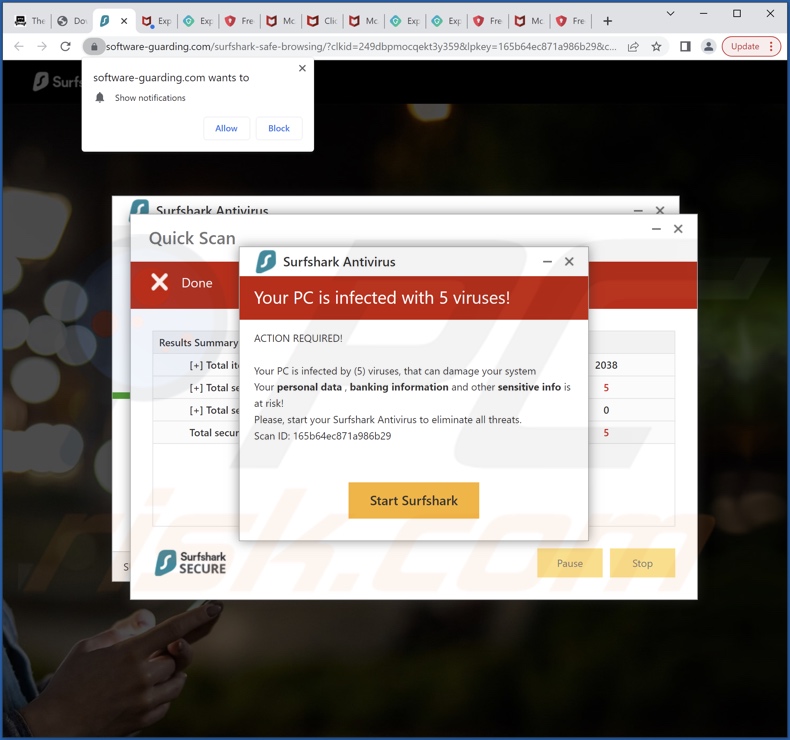The image size is (790, 740).
Task: Block notifications from software-guarding.com
Action: (x=279, y=128)
